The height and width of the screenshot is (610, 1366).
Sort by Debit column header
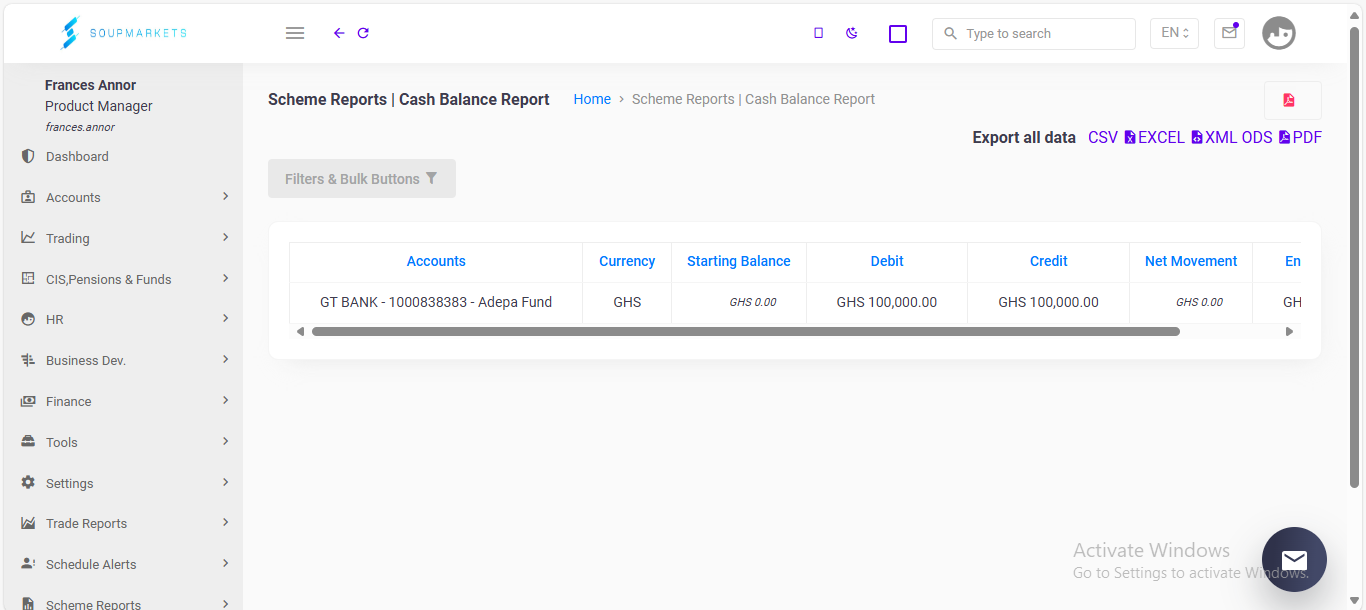click(x=887, y=261)
